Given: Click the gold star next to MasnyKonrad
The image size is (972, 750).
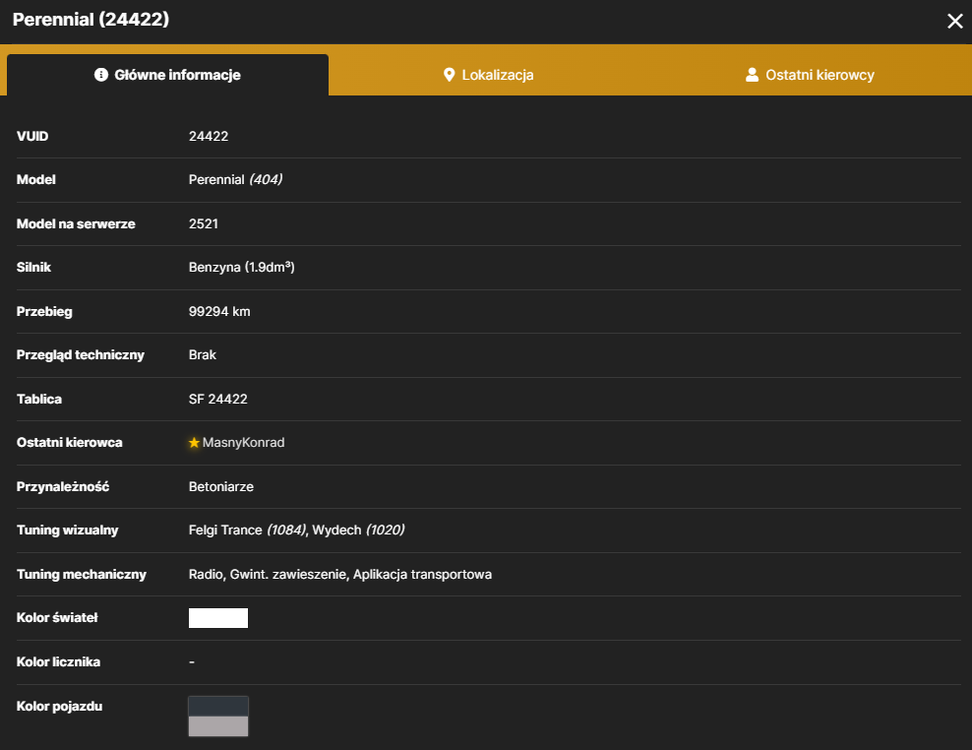Looking at the screenshot, I should pyautogui.click(x=194, y=443).
